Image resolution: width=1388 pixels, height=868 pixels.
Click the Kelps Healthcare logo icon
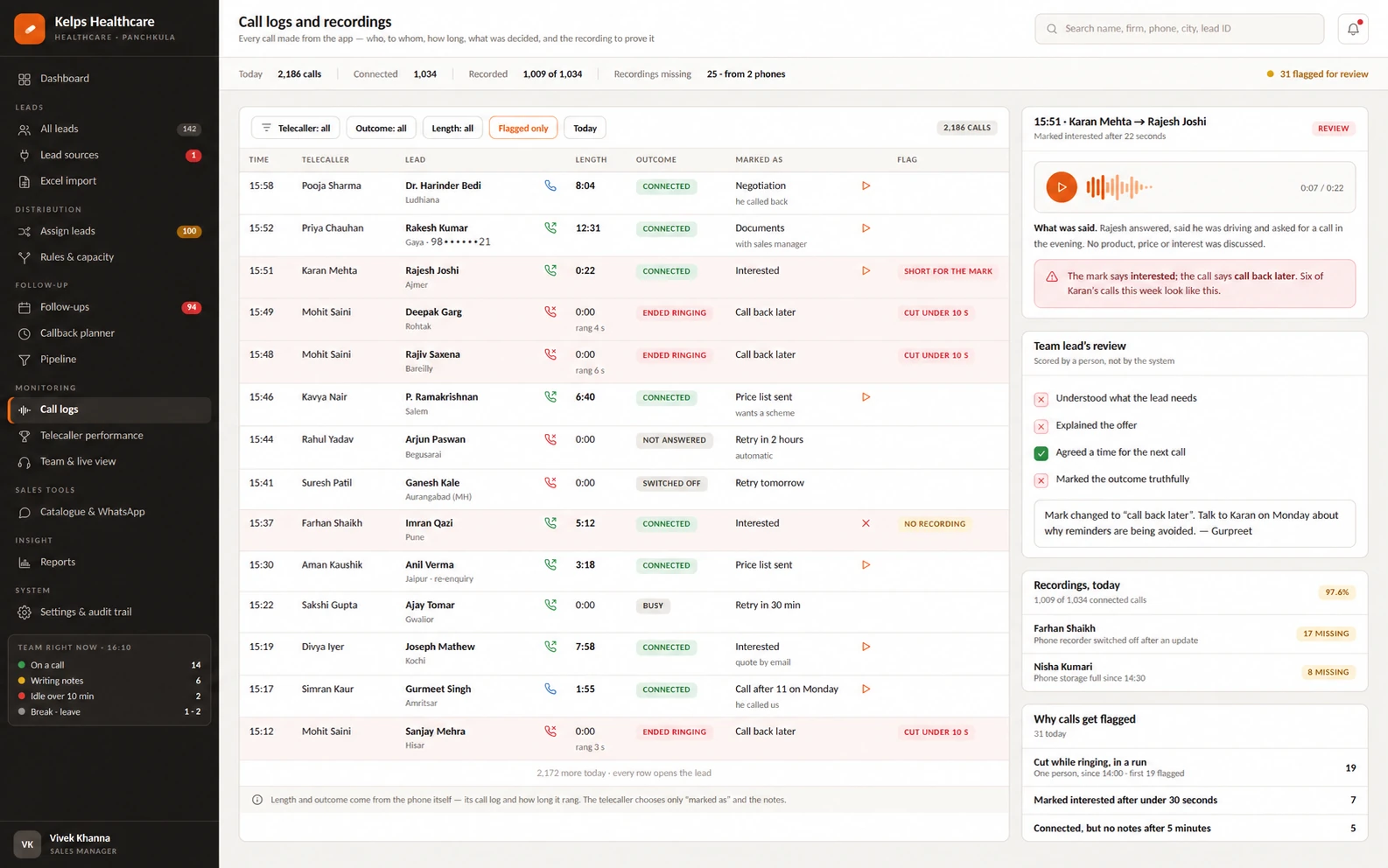tap(30, 29)
